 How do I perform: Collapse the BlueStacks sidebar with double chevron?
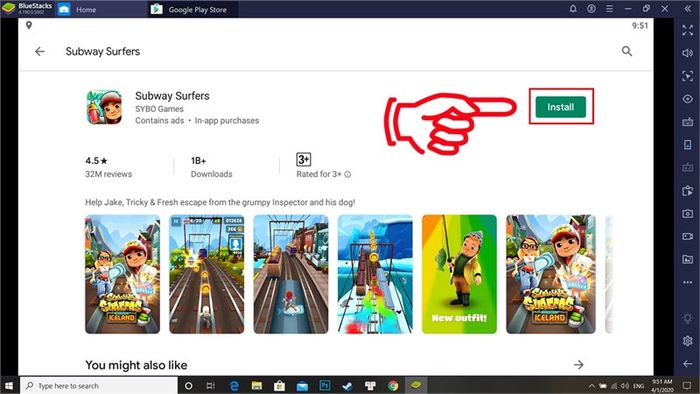click(688, 8)
